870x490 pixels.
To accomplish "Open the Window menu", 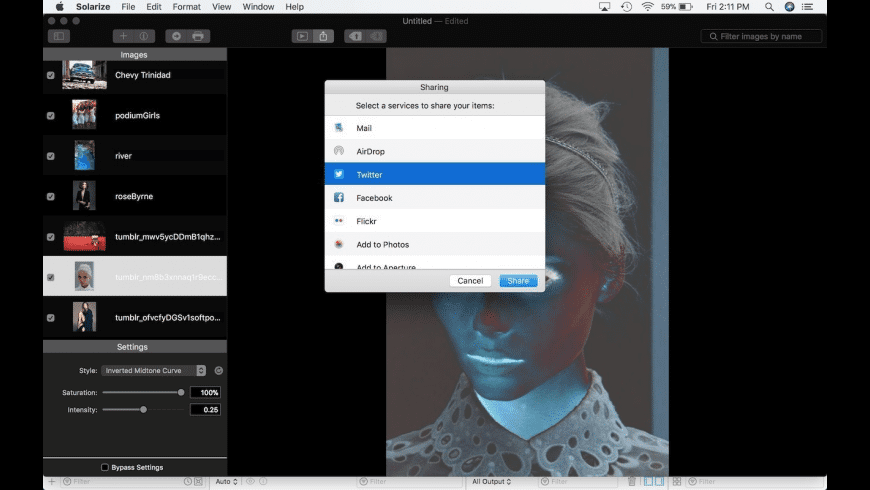I will 258,7.
